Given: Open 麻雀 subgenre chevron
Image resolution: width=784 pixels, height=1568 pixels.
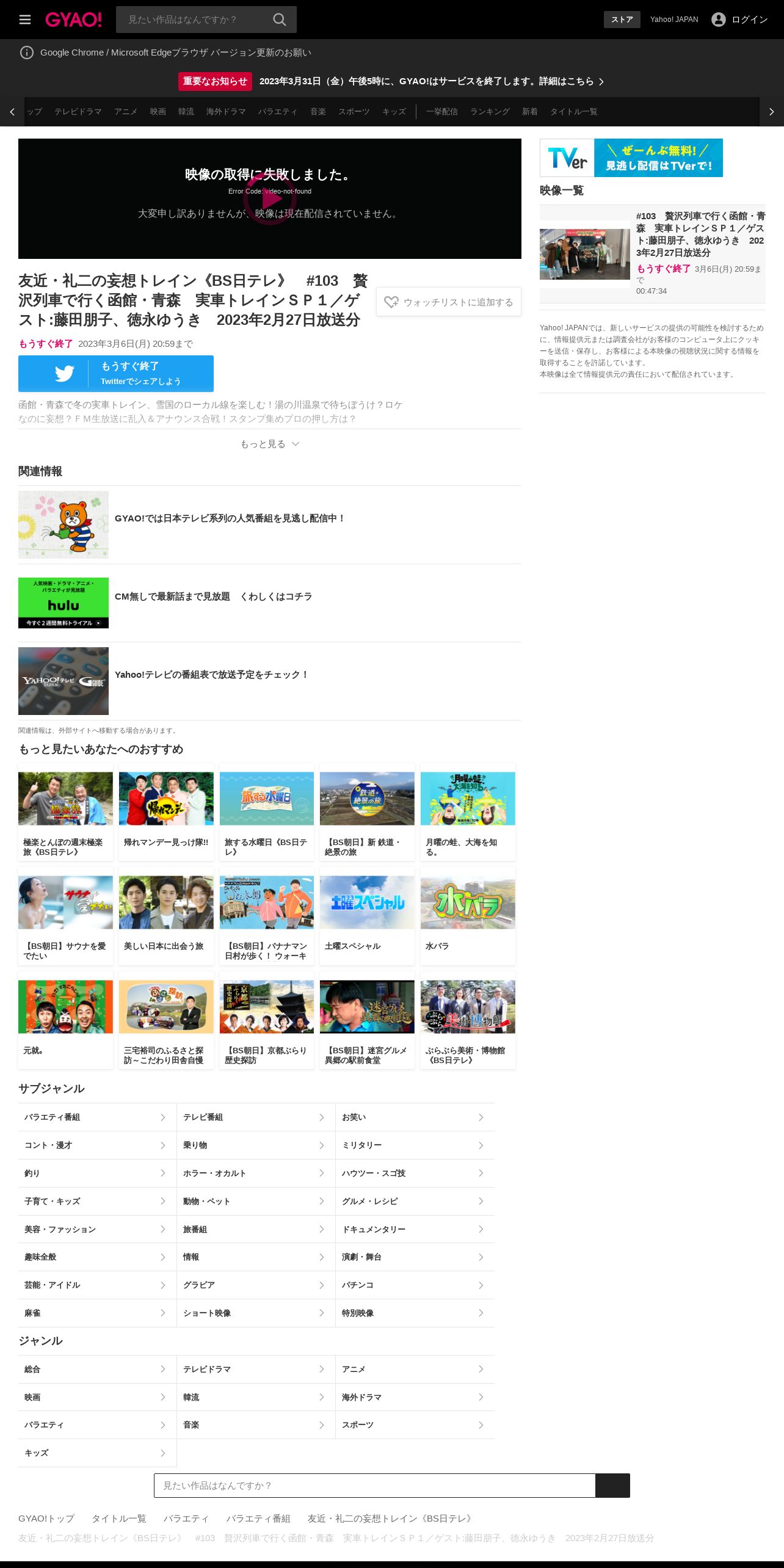Looking at the screenshot, I should [x=162, y=1313].
